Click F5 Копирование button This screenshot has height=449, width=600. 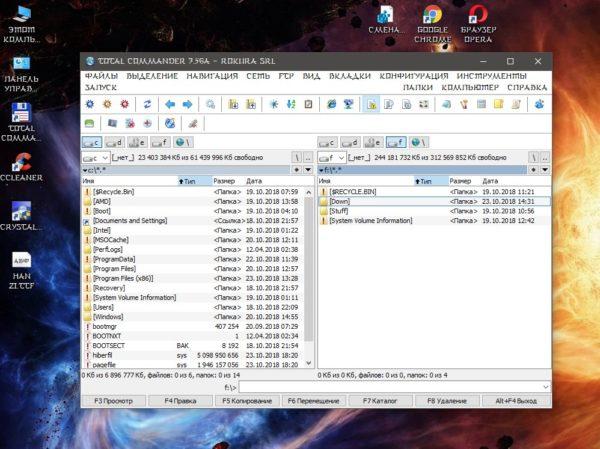click(x=247, y=401)
